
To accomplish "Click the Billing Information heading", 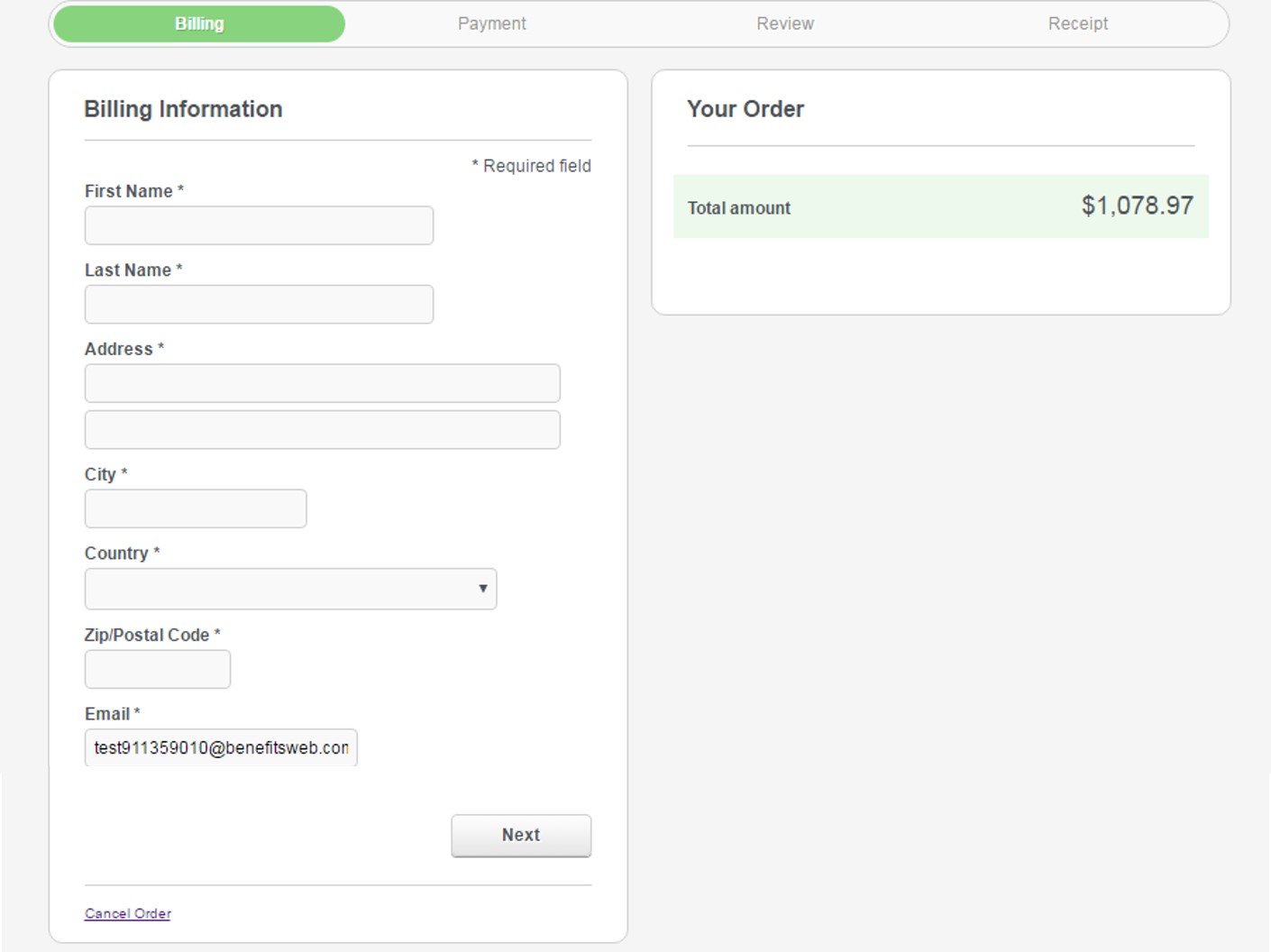I will (x=183, y=109).
